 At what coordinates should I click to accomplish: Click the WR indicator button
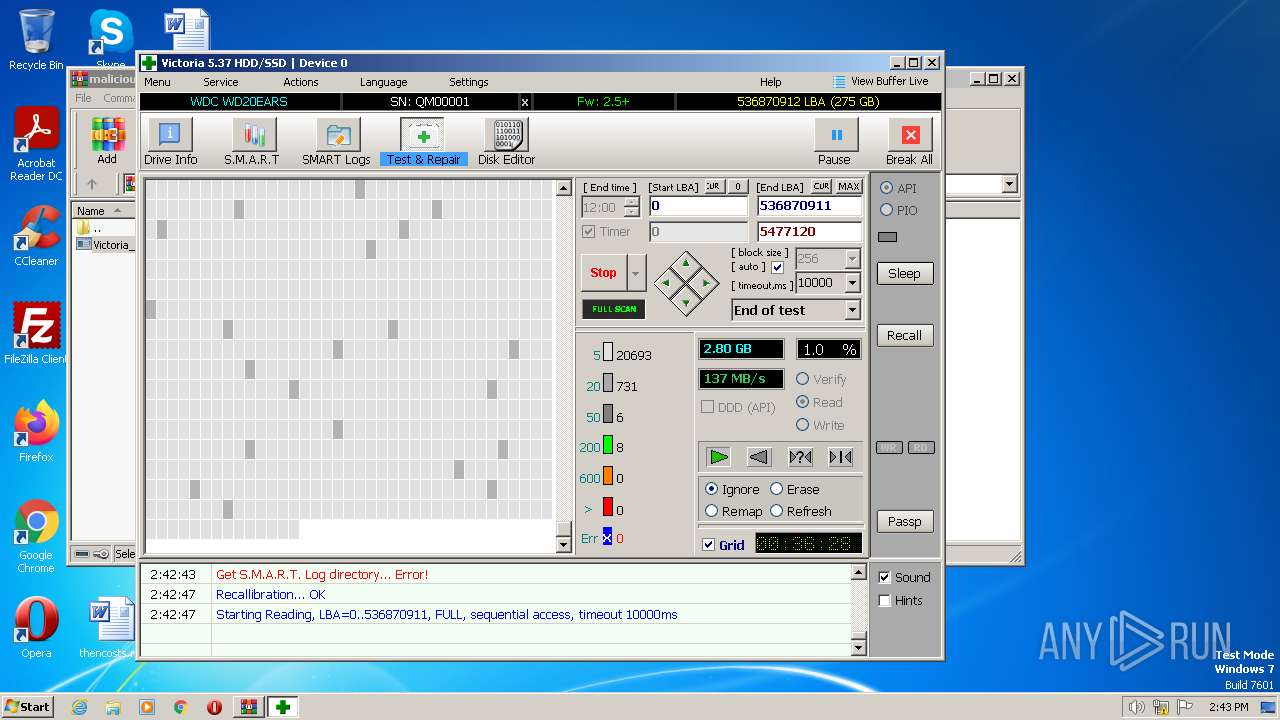click(x=889, y=448)
